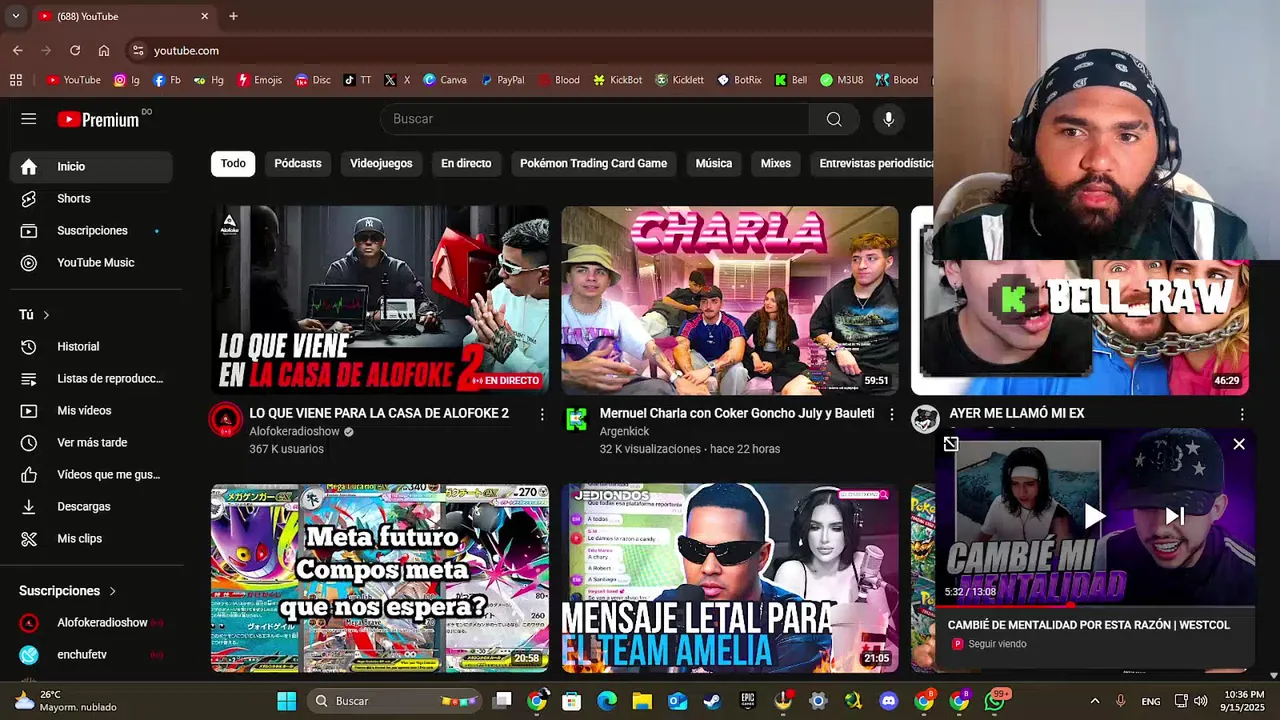The height and width of the screenshot is (720, 1280).
Task: Skip to next video in miniplayer
Action: tap(1175, 516)
